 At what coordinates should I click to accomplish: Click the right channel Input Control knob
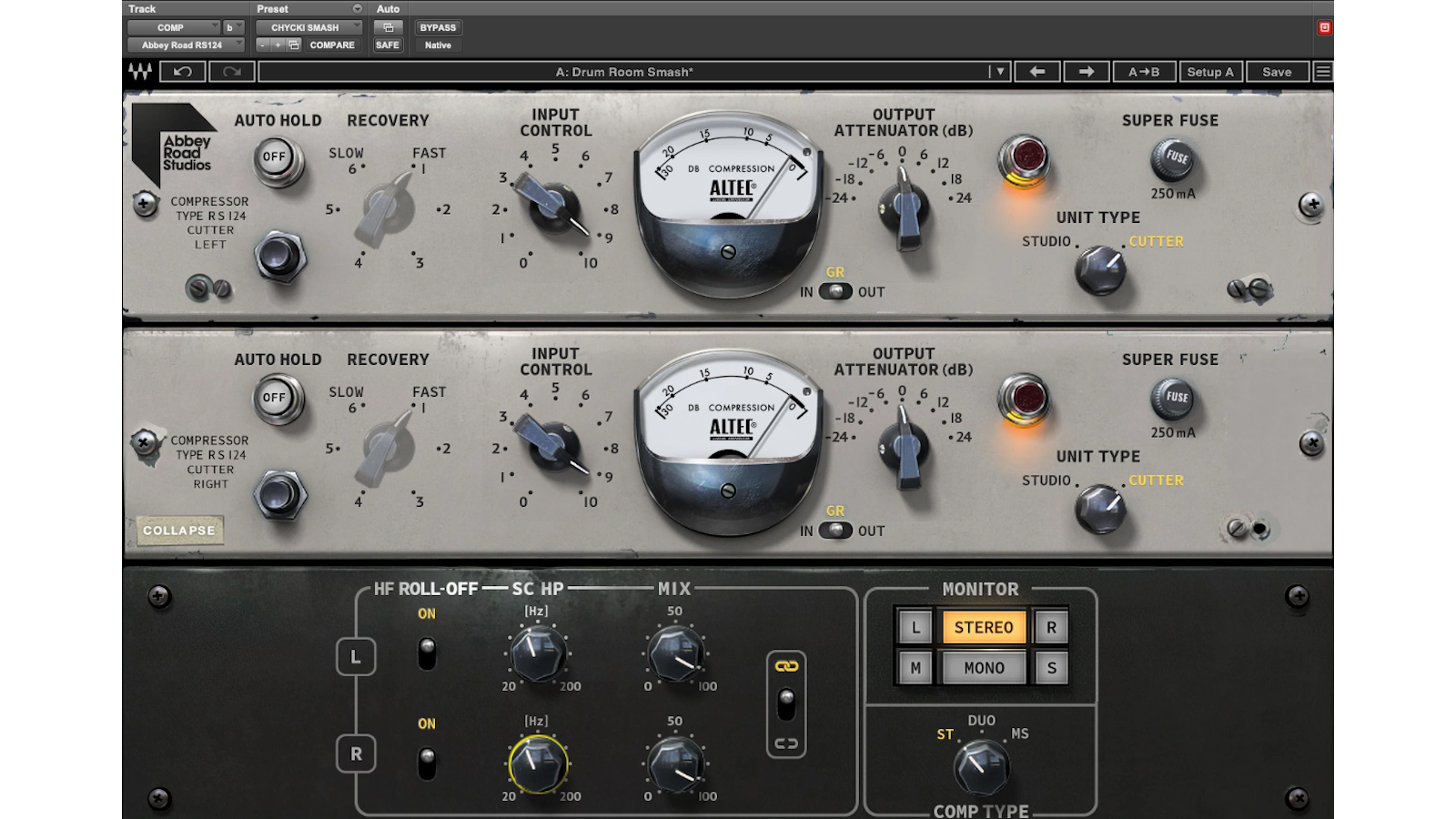[x=552, y=443]
